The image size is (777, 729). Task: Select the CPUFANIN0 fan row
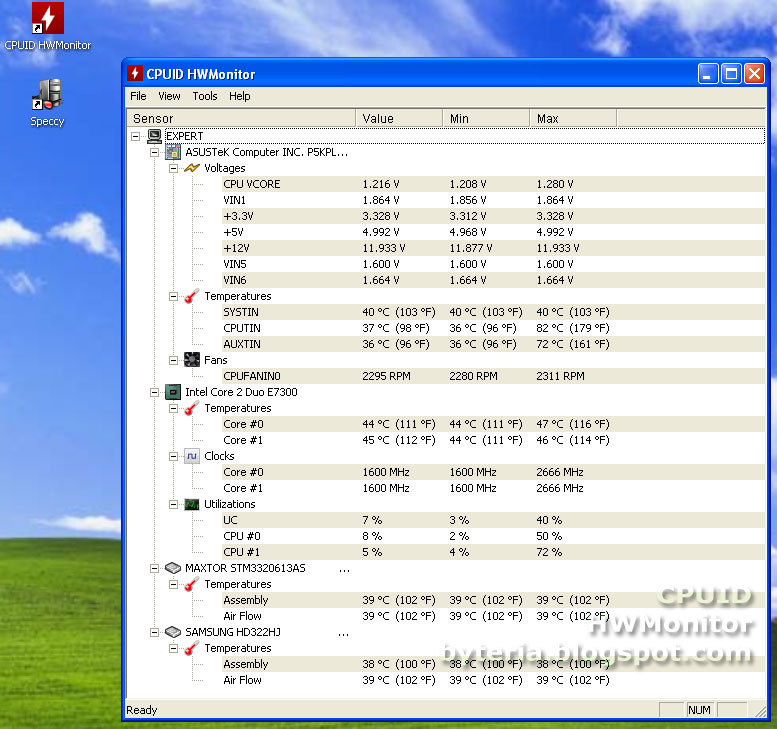click(494, 376)
